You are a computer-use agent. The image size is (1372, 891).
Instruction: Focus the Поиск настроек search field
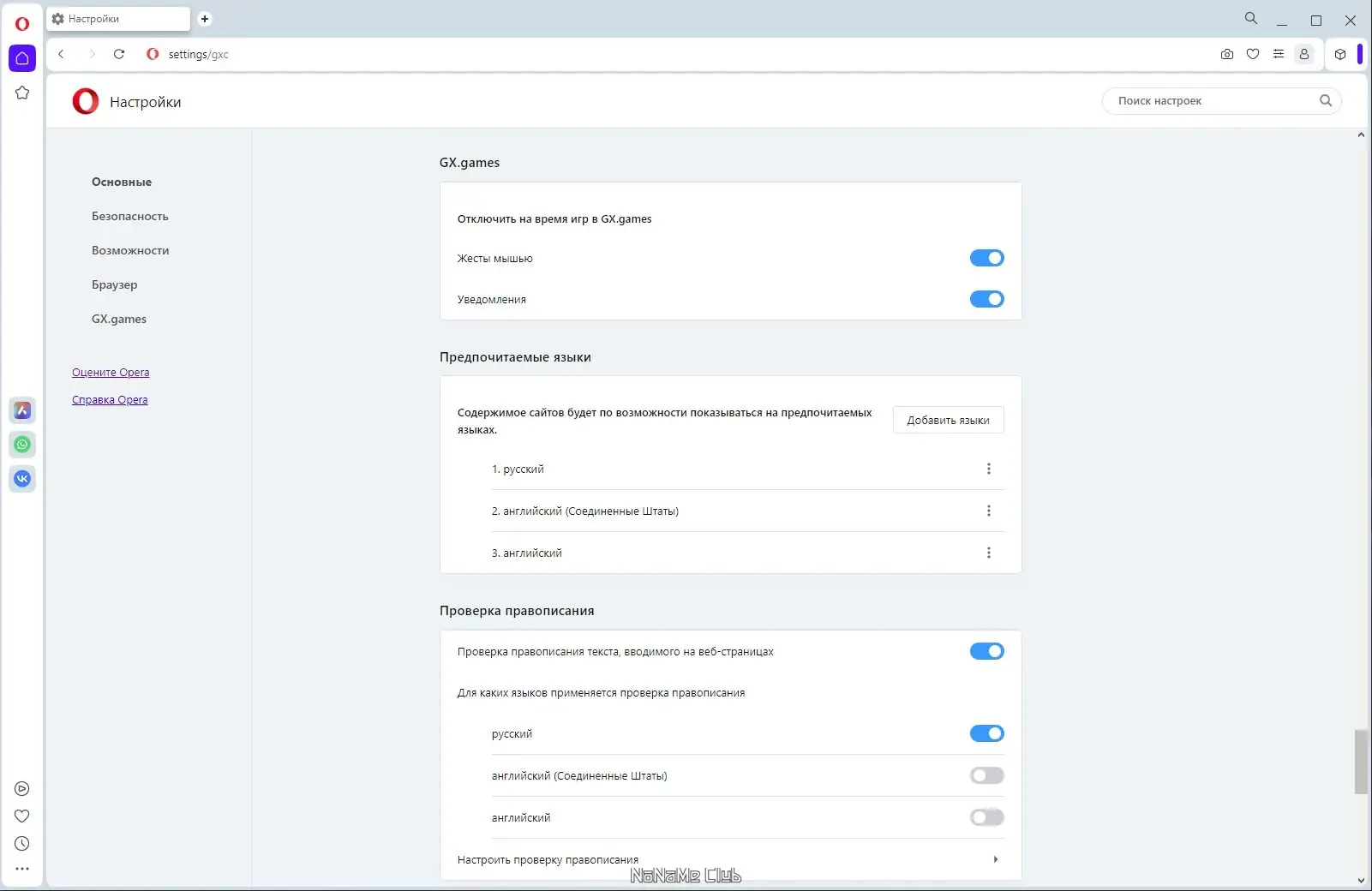1213,101
